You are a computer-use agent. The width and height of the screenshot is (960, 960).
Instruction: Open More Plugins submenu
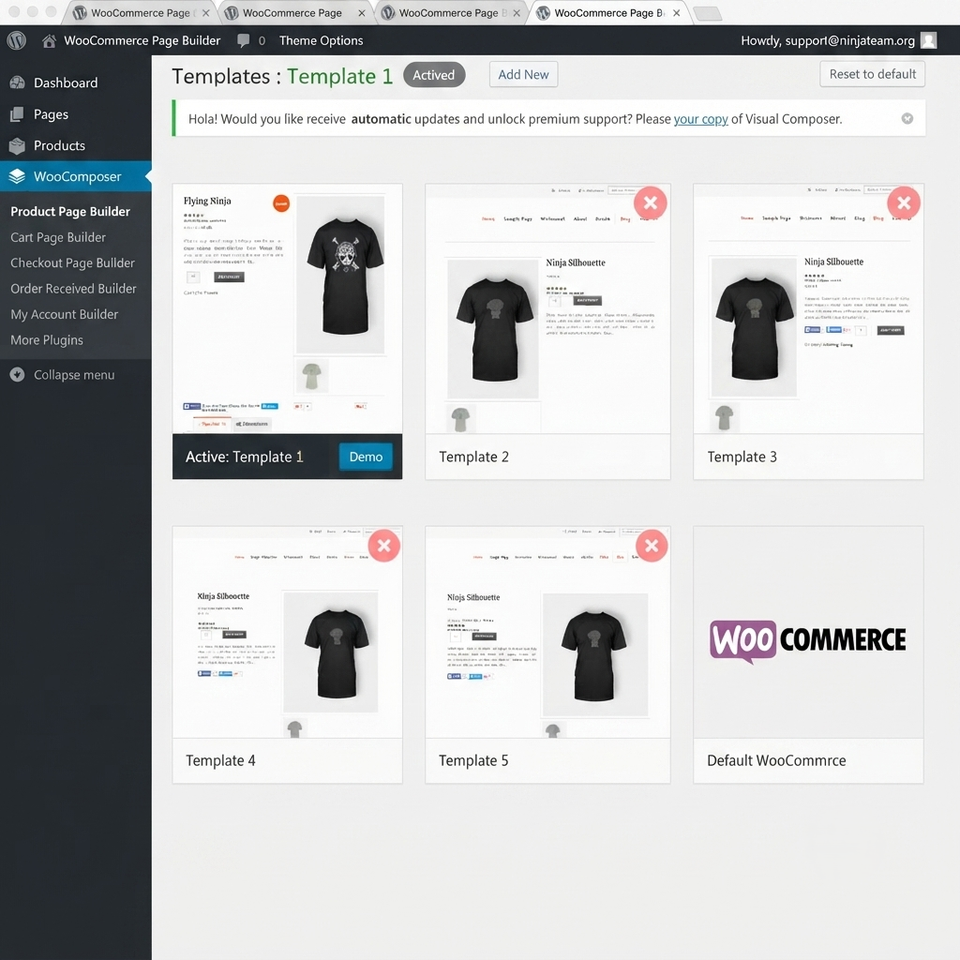(x=47, y=340)
